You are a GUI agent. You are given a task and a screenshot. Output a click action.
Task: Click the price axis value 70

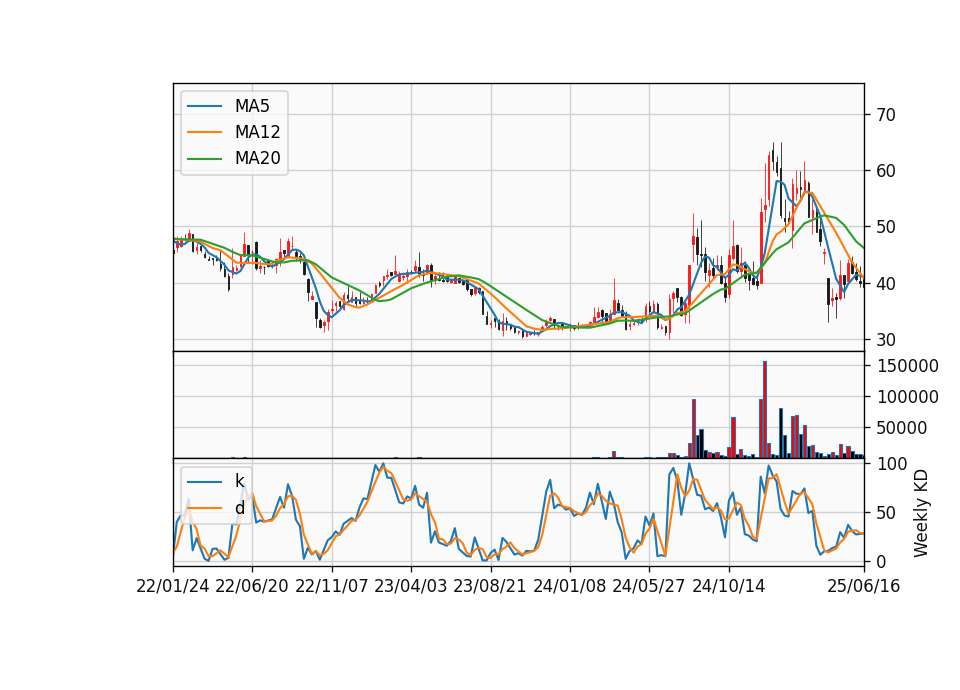886,114
